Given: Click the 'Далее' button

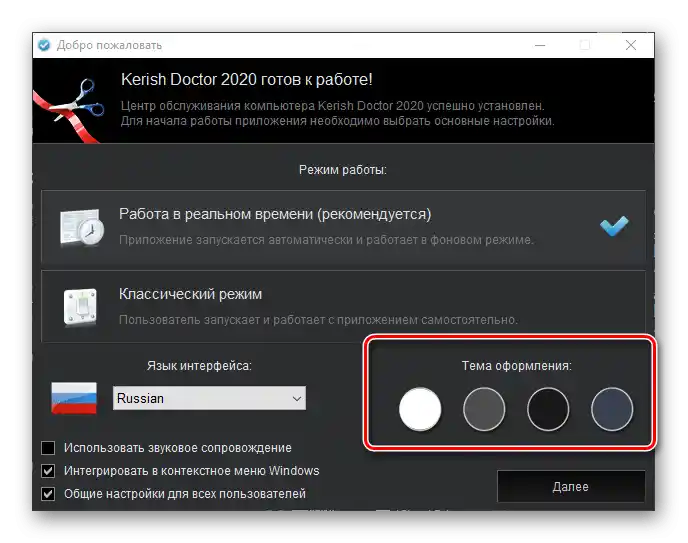Looking at the screenshot, I should coord(571,486).
